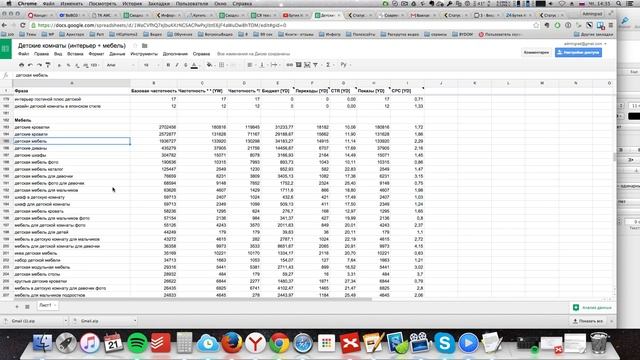The height and width of the screenshot is (360, 640).
Task: Select the Мебель section header cell
Action: [x=71, y=120]
